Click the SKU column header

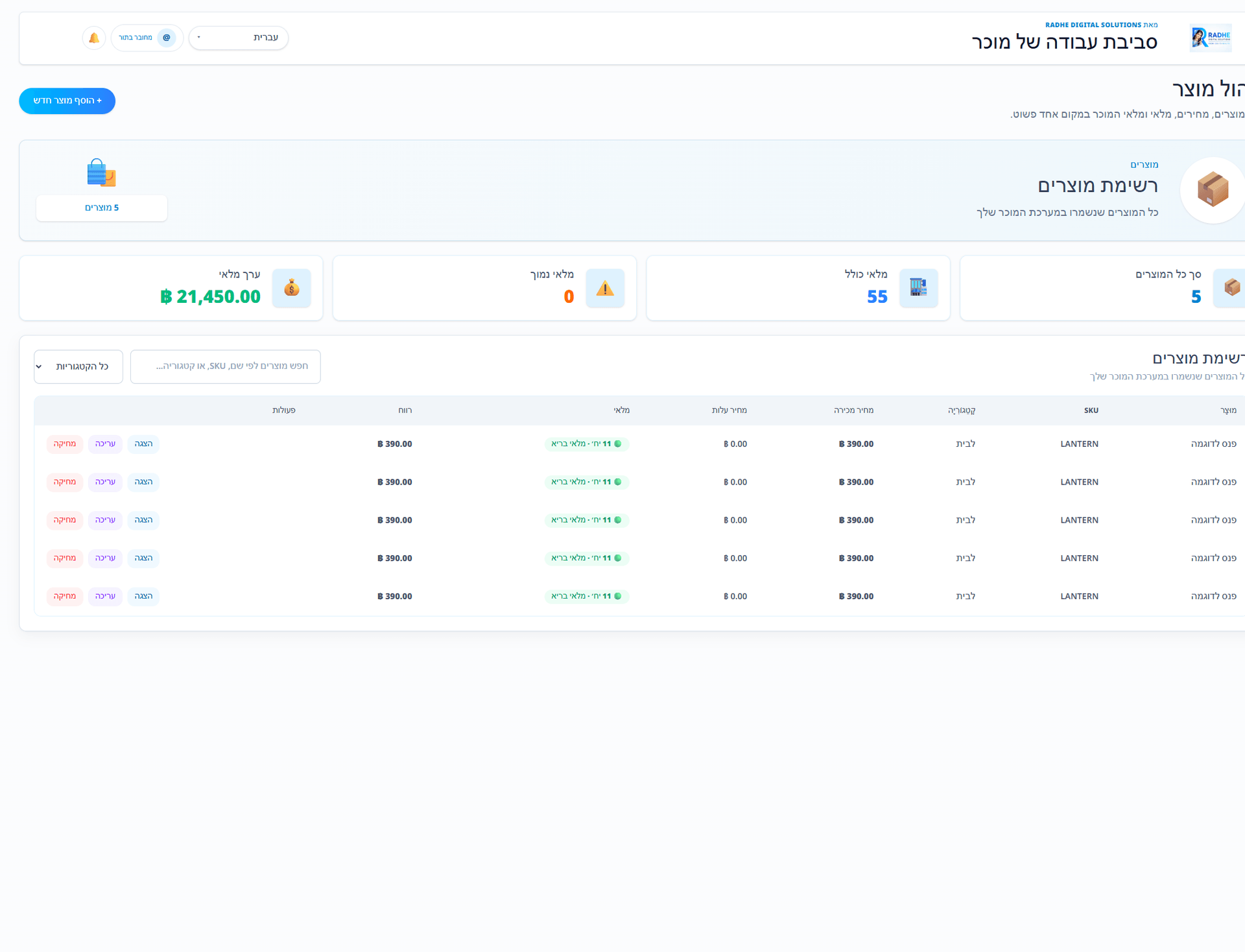1091,411
